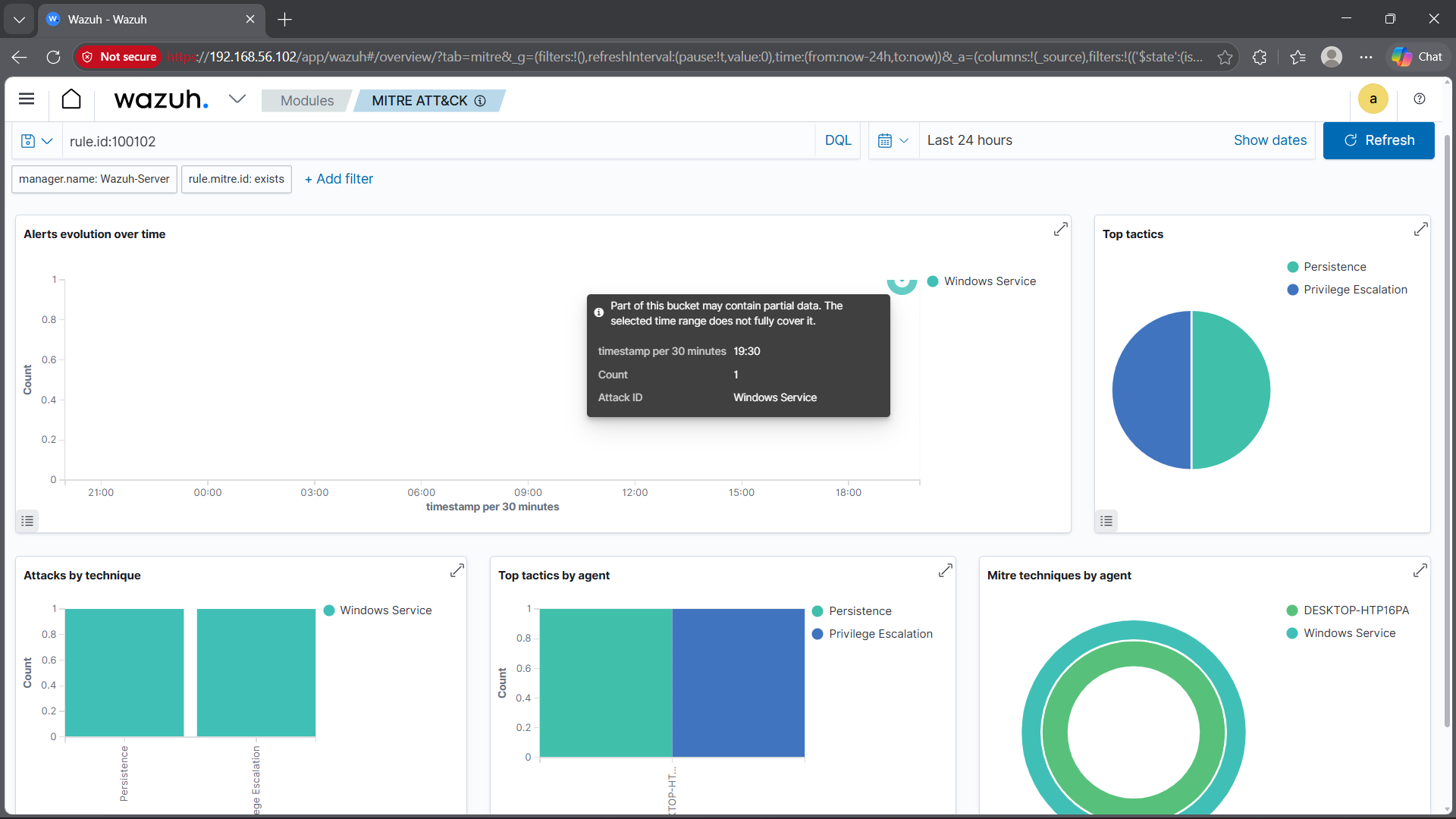The width and height of the screenshot is (1456, 819).
Task: Maximize the Top tactics panel
Action: click(x=1421, y=229)
